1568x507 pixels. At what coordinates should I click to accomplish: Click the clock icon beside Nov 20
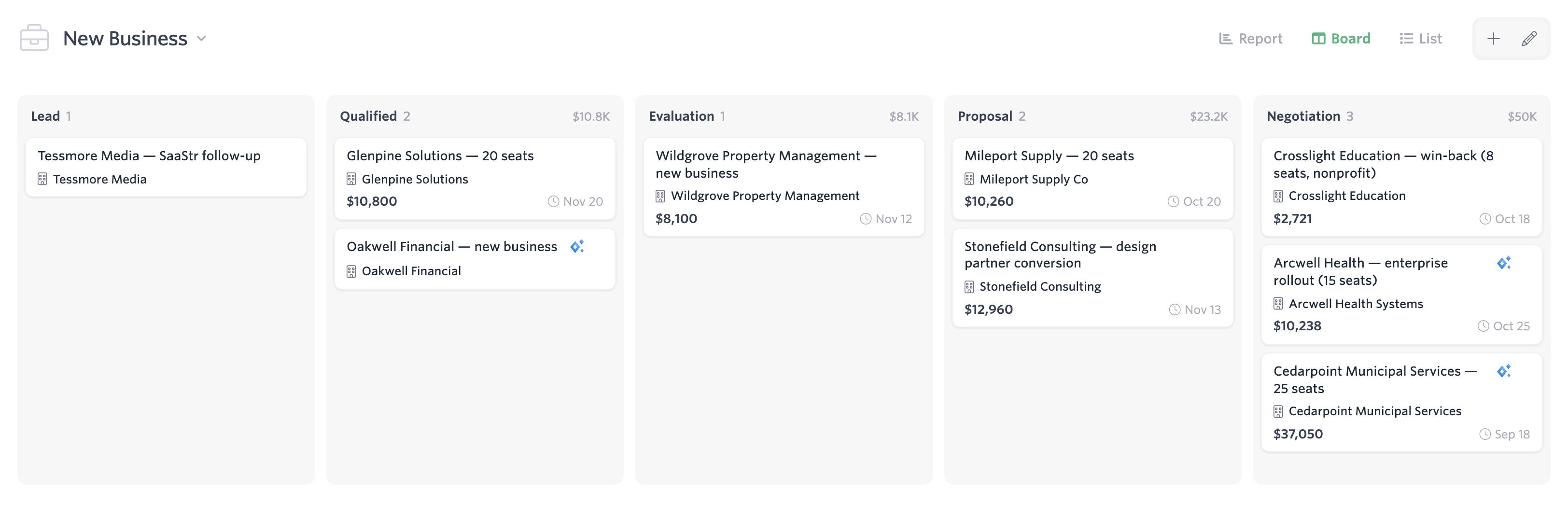pyautogui.click(x=553, y=201)
